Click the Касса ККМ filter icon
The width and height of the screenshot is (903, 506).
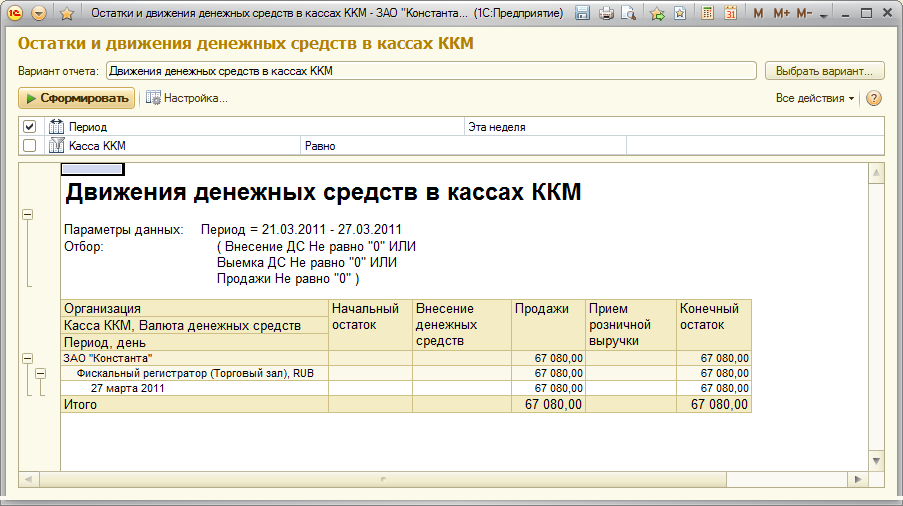pos(56,146)
